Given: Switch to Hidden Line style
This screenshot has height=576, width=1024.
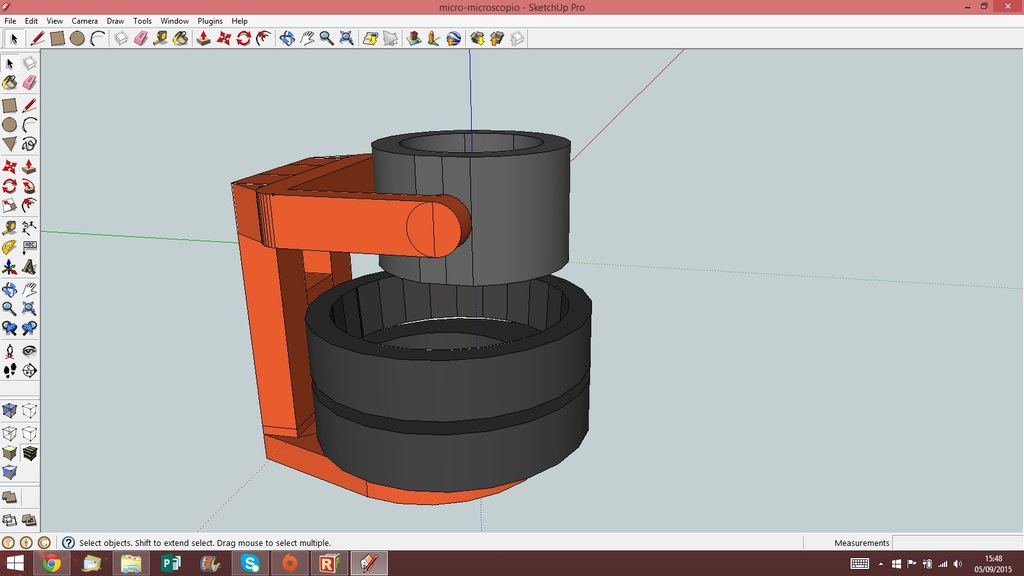Looking at the screenshot, I should [x=29, y=433].
